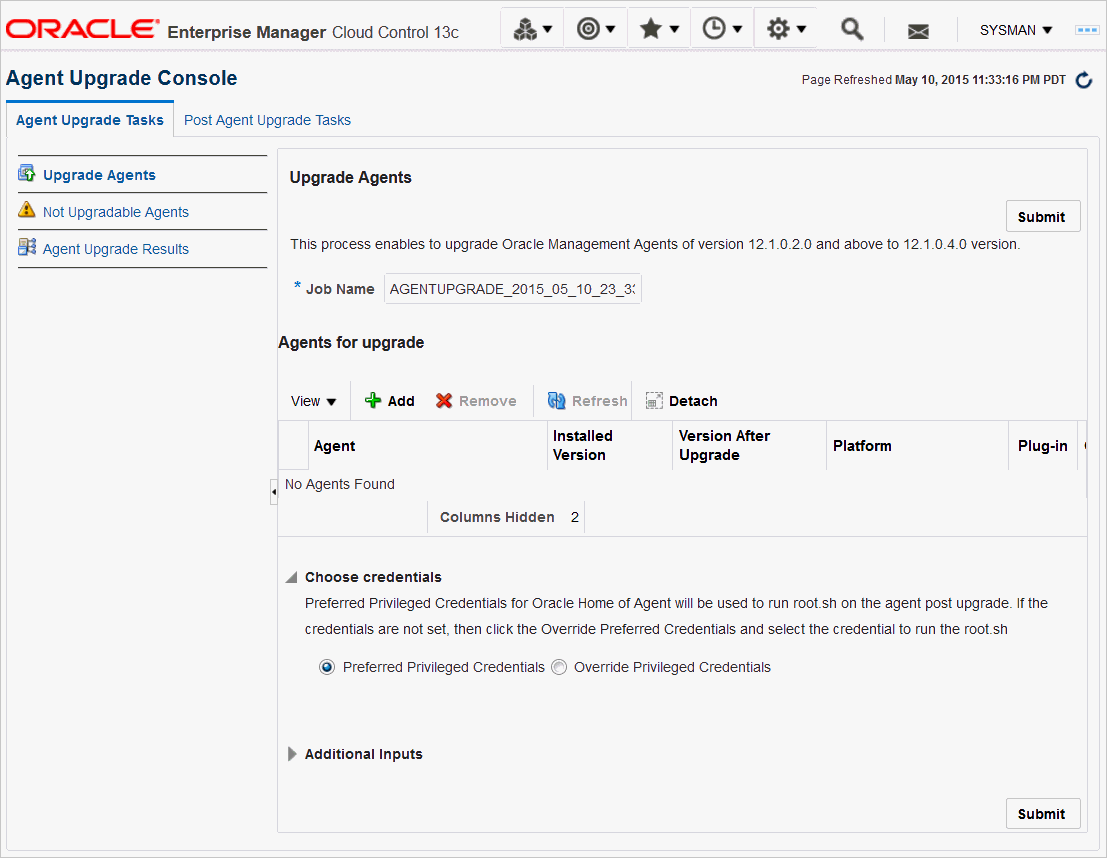Open the Not Upgradable Agents link
Screen dimensions: 1107x858
(x=116, y=212)
